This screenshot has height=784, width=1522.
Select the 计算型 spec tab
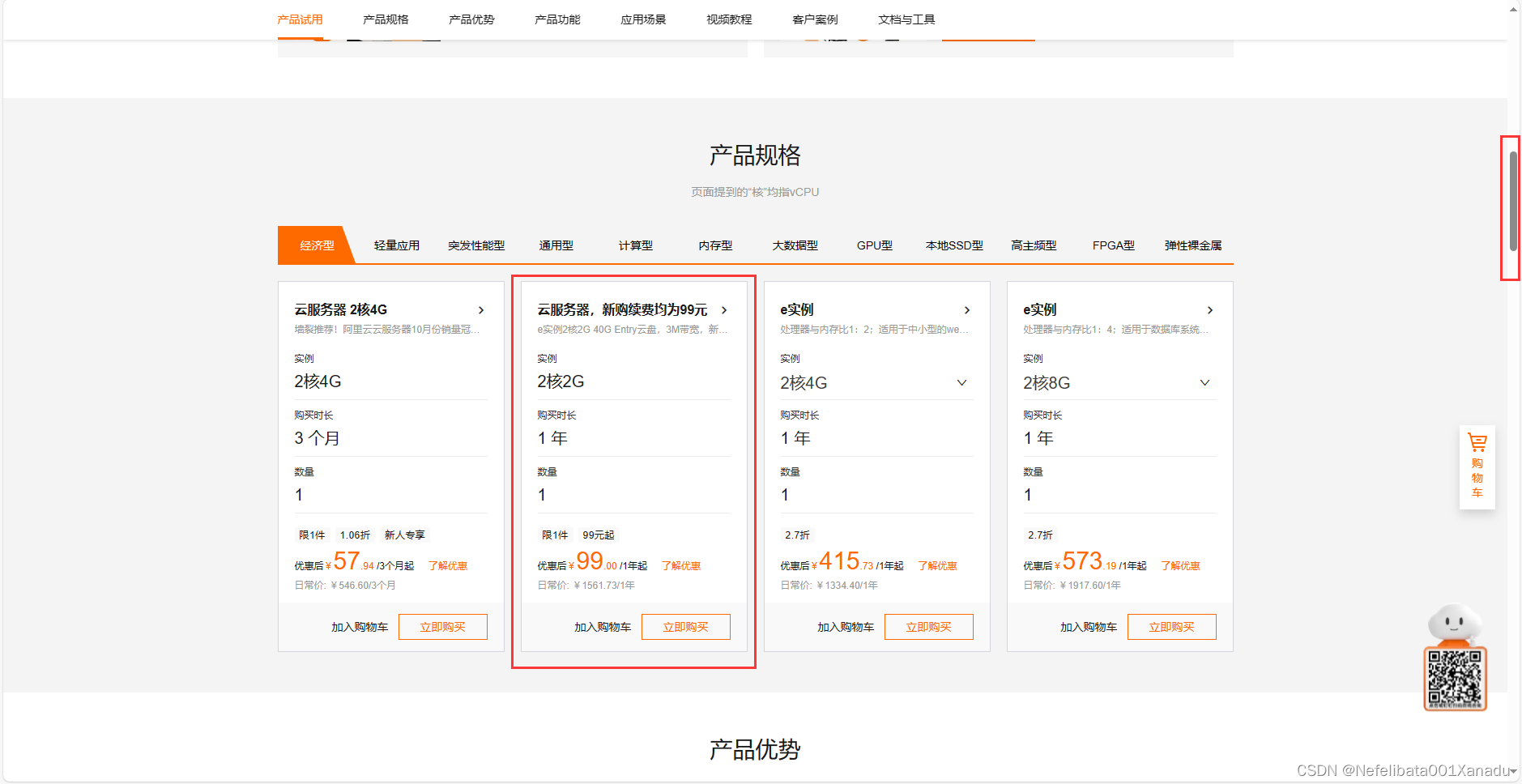636,245
